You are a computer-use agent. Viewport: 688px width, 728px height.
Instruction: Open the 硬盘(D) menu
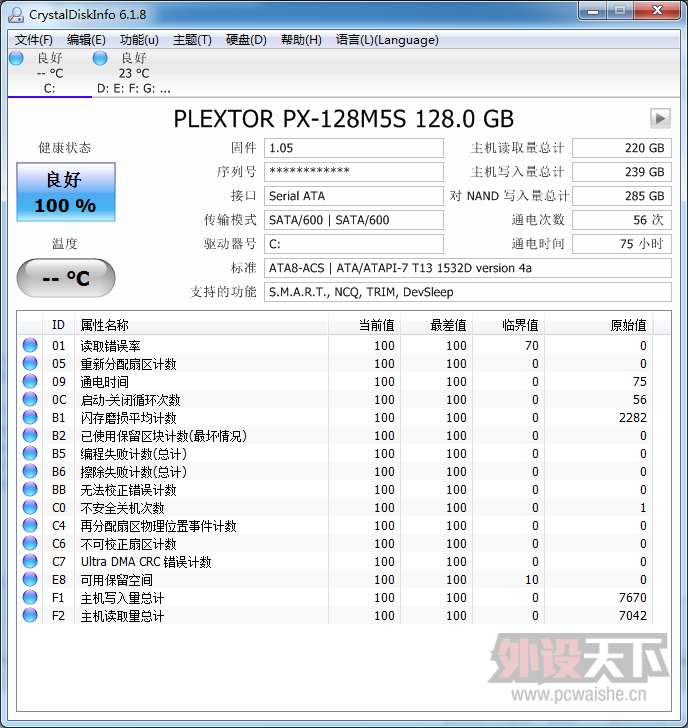pos(246,40)
